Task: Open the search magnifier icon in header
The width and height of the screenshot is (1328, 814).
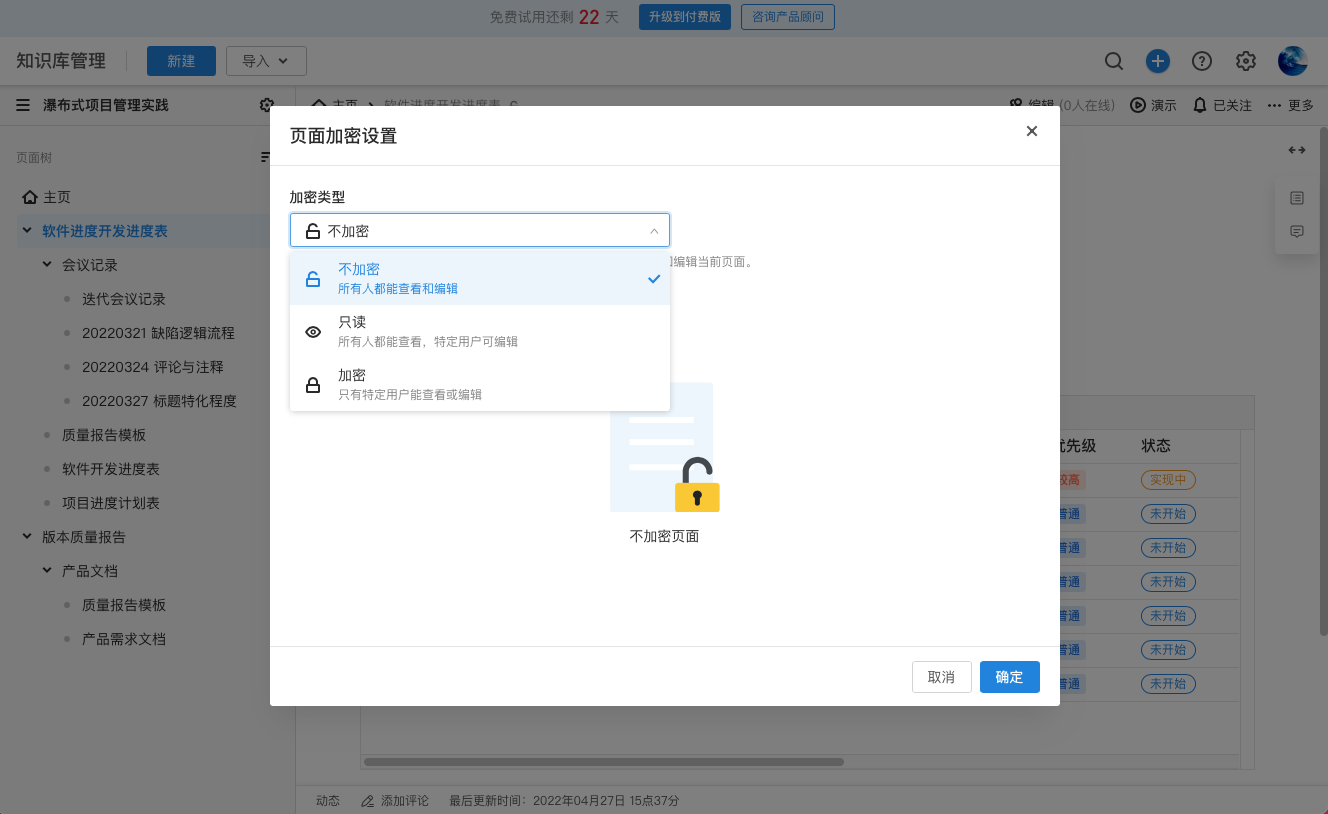Action: [1114, 61]
